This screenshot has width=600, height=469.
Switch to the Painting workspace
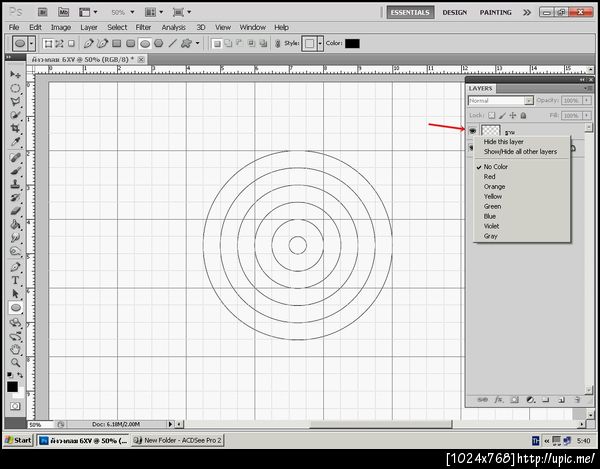(496, 12)
